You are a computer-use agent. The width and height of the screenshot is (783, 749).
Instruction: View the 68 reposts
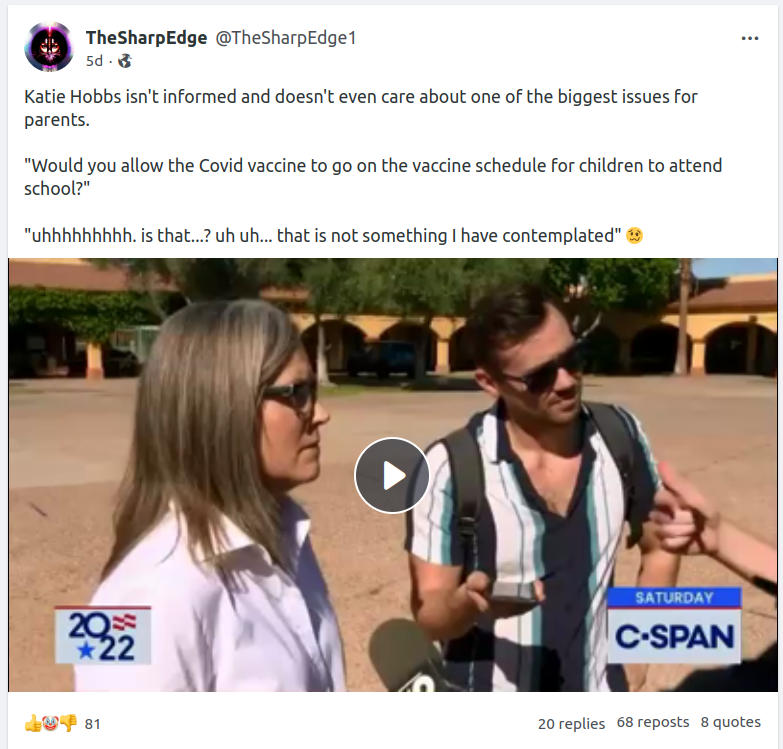pyautogui.click(x=653, y=722)
